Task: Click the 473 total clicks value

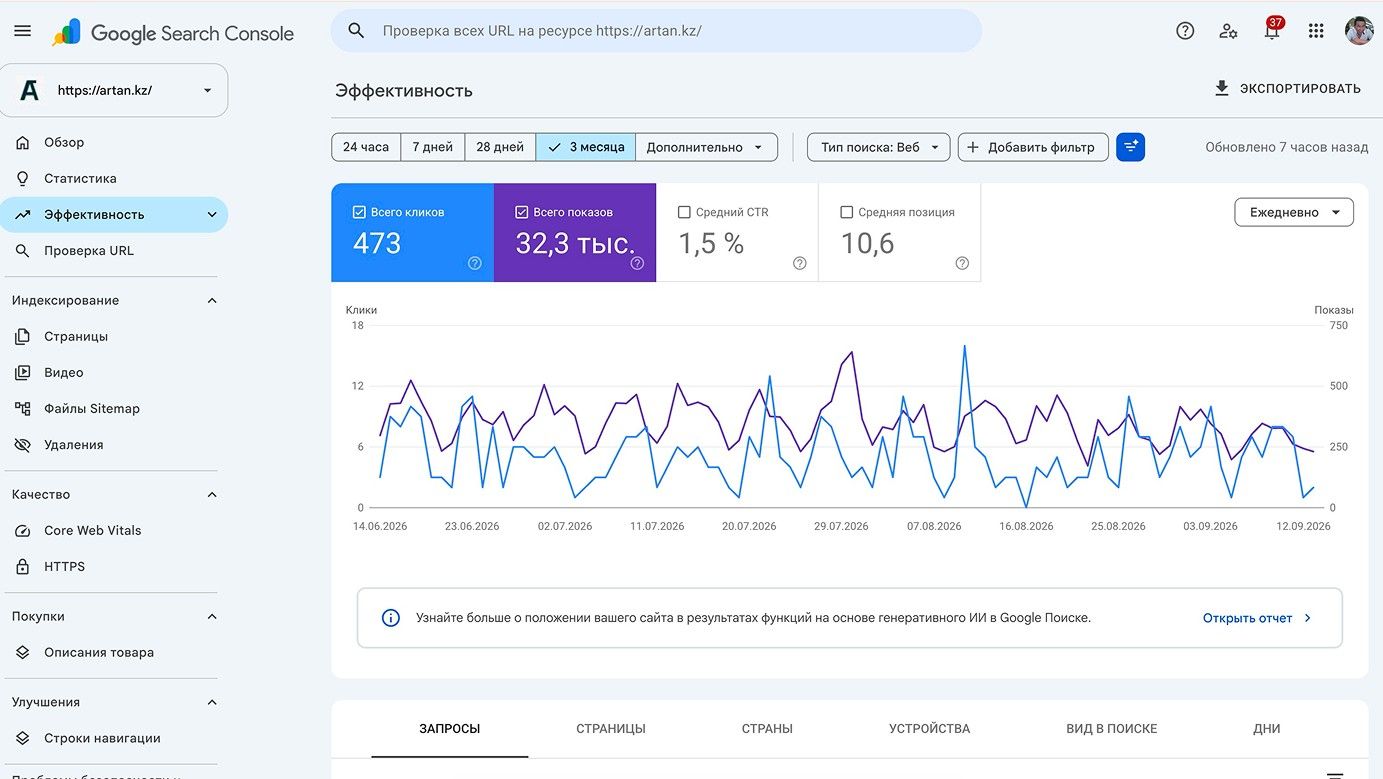Action: coord(377,243)
